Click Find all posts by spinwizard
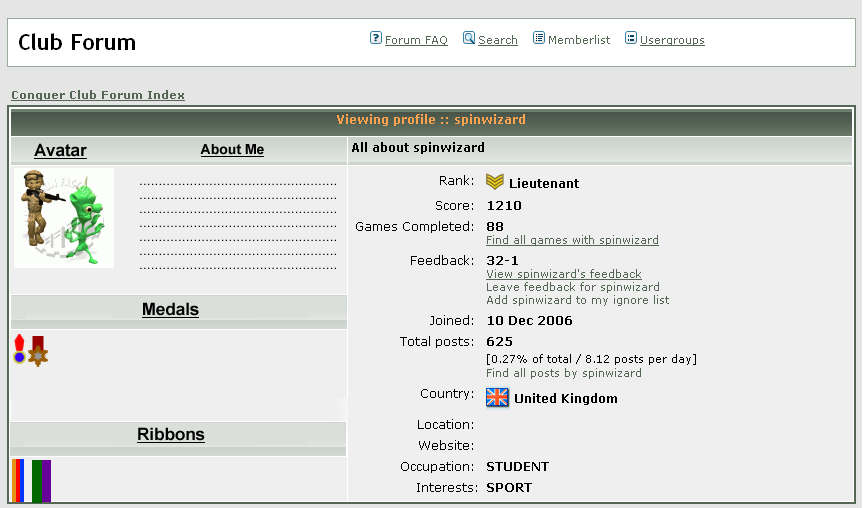Screen dimensions: 864x508 click(564, 373)
